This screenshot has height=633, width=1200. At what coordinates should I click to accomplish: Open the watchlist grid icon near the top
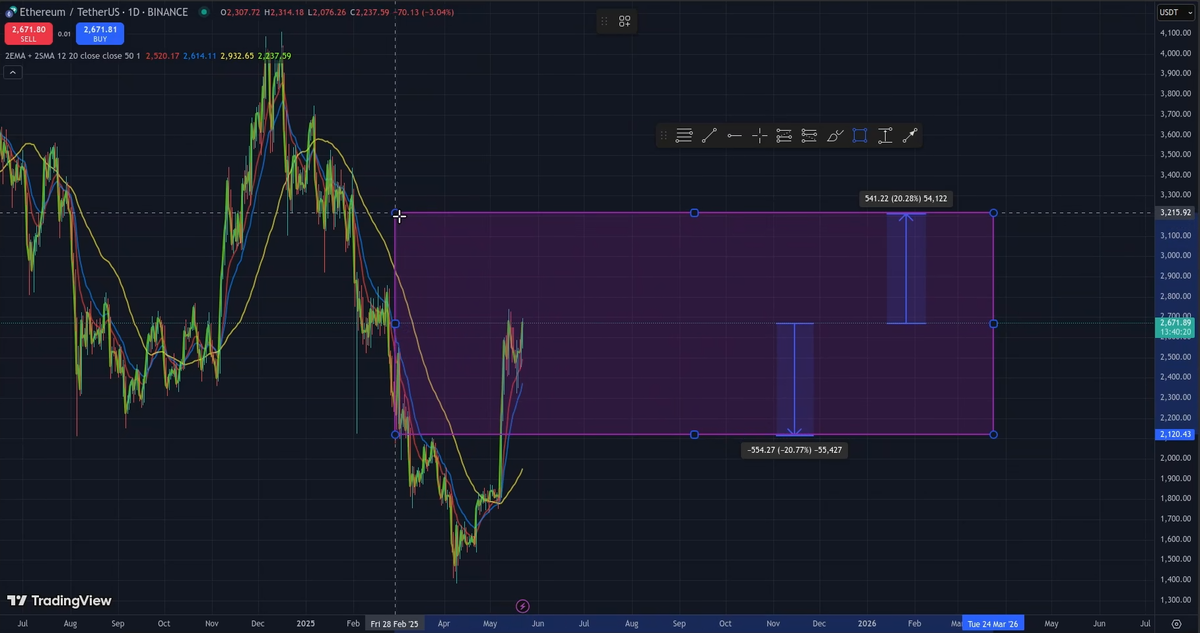pyautogui.click(x=624, y=21)
